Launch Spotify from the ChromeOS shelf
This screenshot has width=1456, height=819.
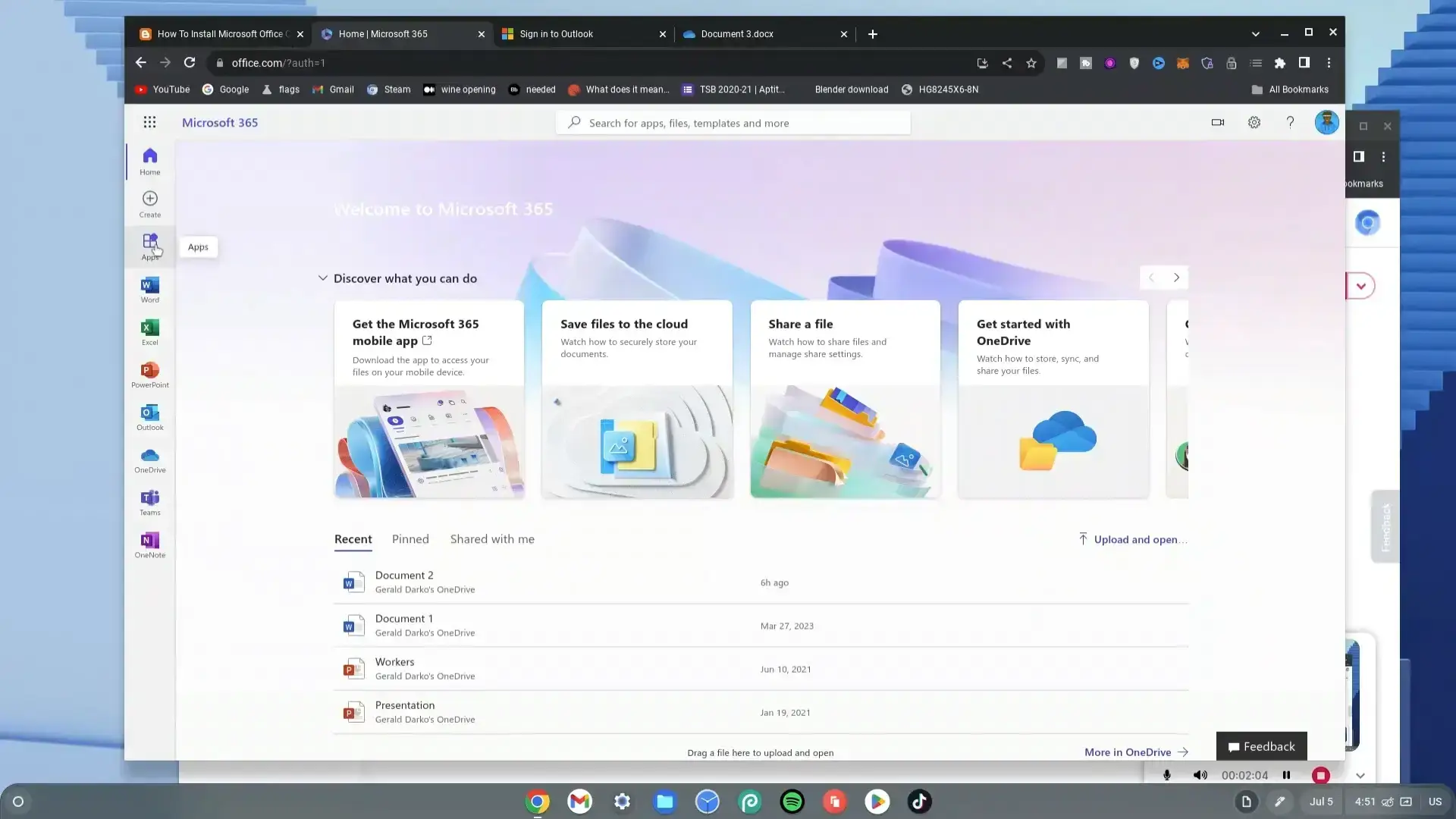[x=792, y=802]
